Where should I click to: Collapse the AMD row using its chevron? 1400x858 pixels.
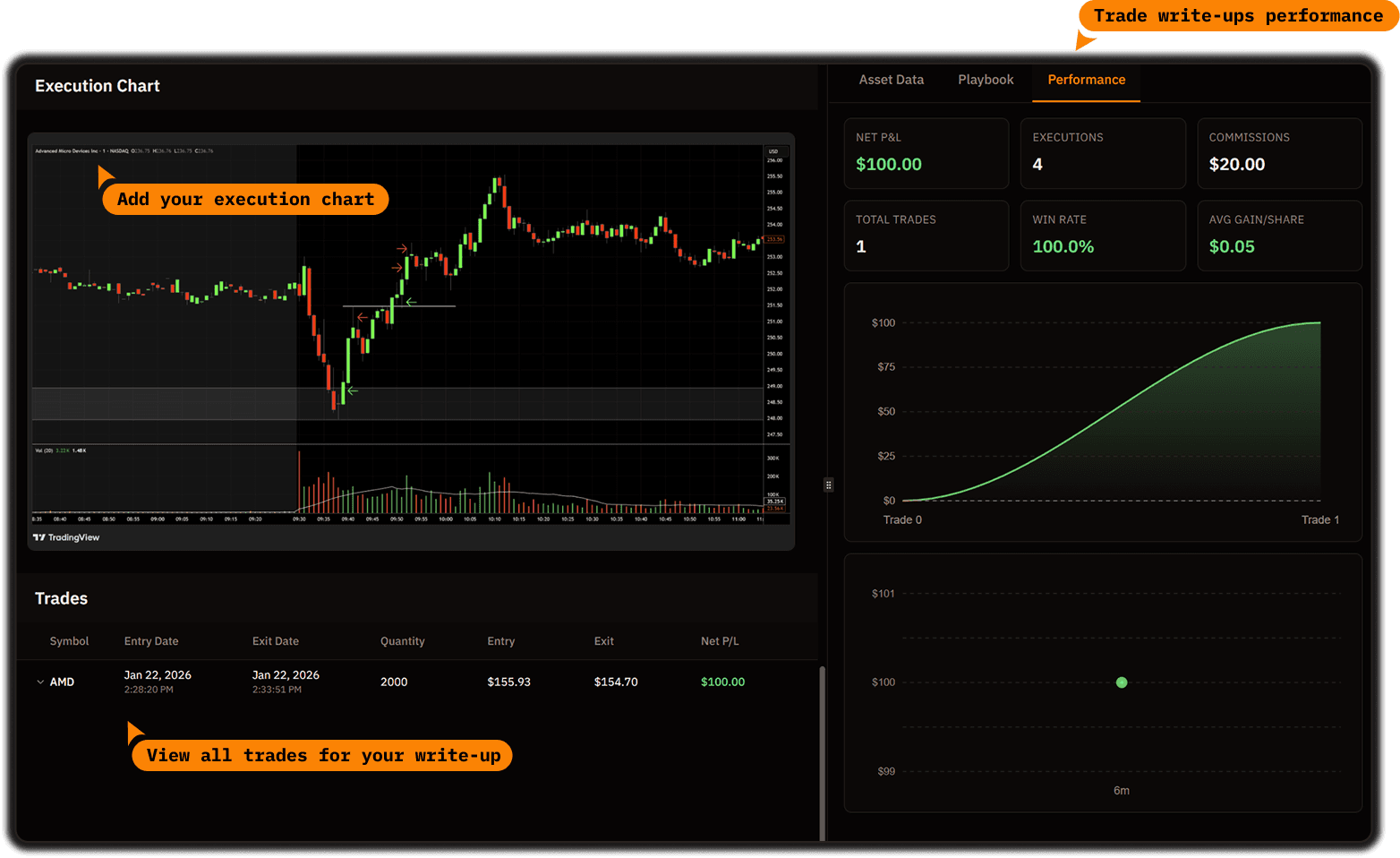click(40, 682)
